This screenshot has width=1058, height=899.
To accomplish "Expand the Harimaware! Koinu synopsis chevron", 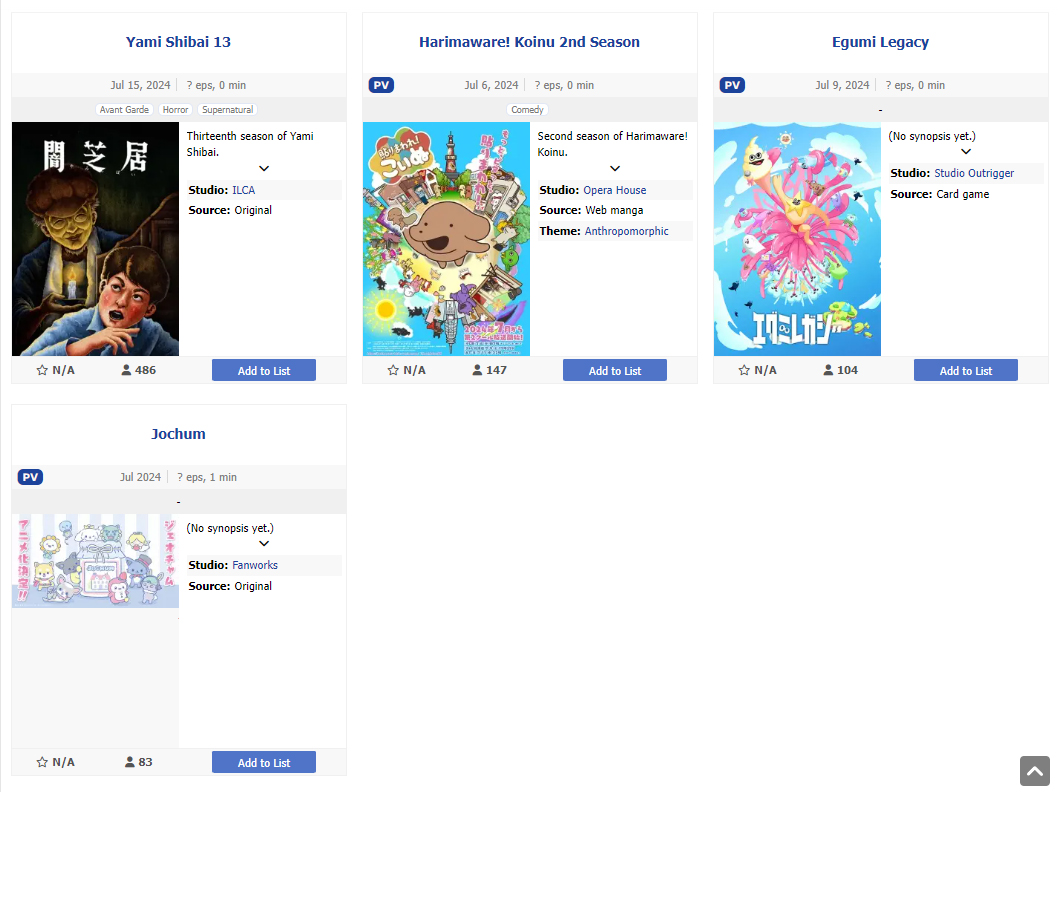I will click(615, 168).
